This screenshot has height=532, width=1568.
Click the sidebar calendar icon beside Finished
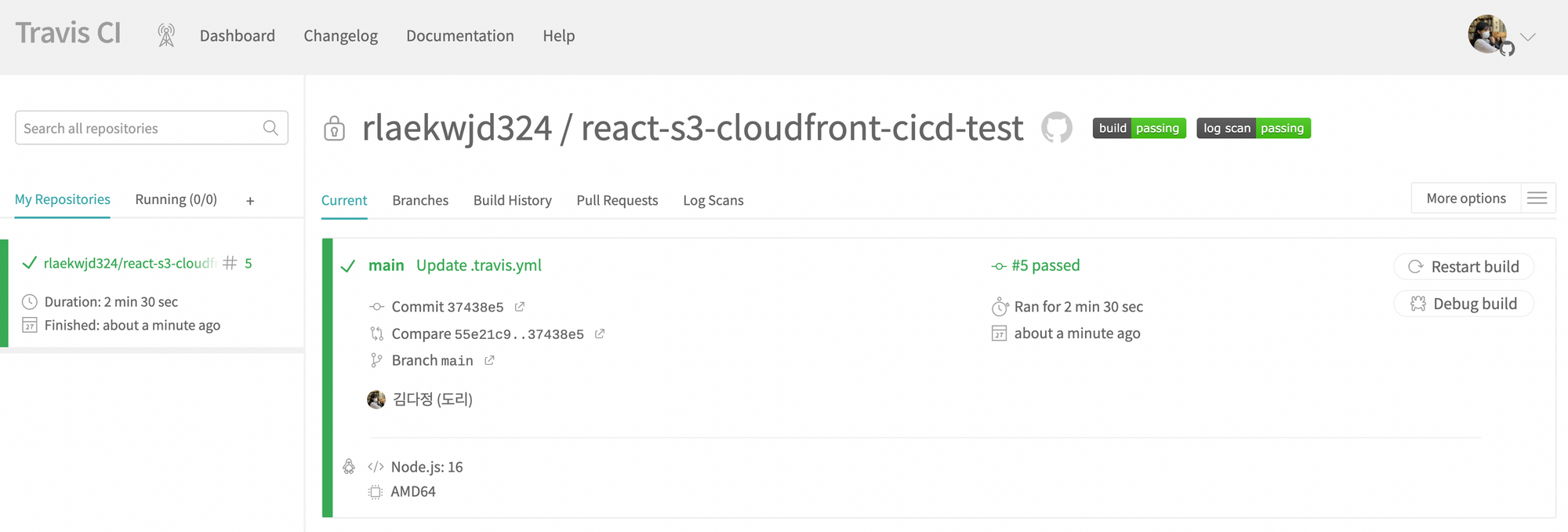pyautogui.click(x=30, y=326)
